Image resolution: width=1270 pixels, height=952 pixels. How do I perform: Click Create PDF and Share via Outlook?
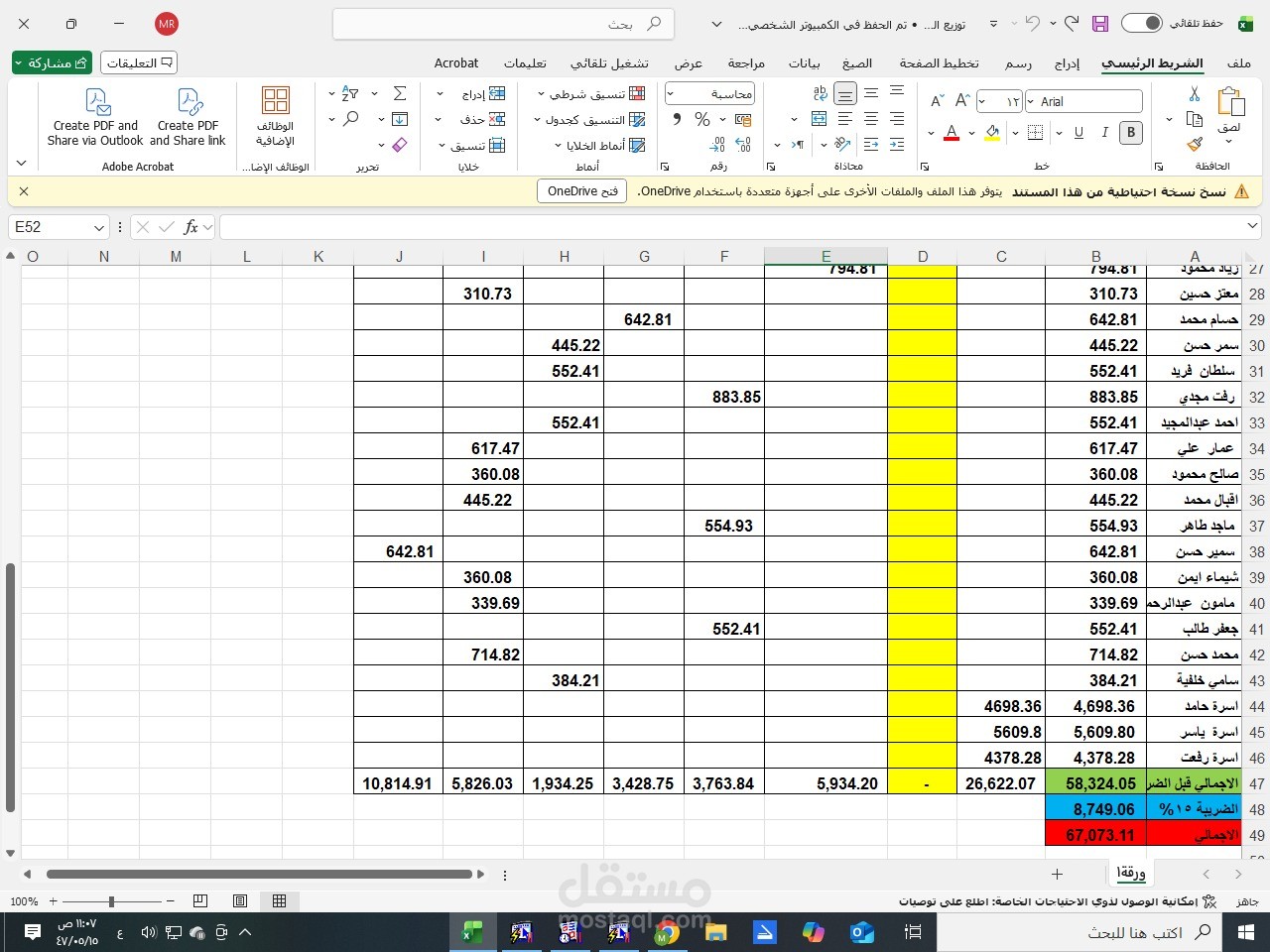[95, 117]
